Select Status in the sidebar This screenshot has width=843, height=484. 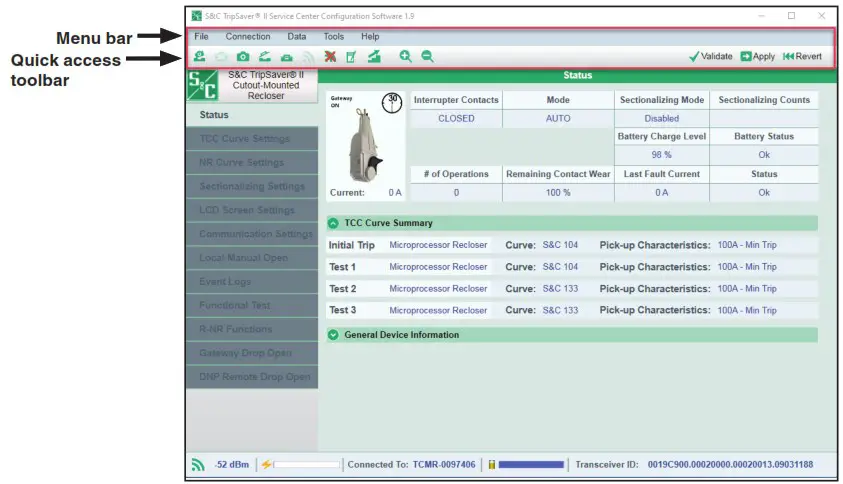click(252, 115)
